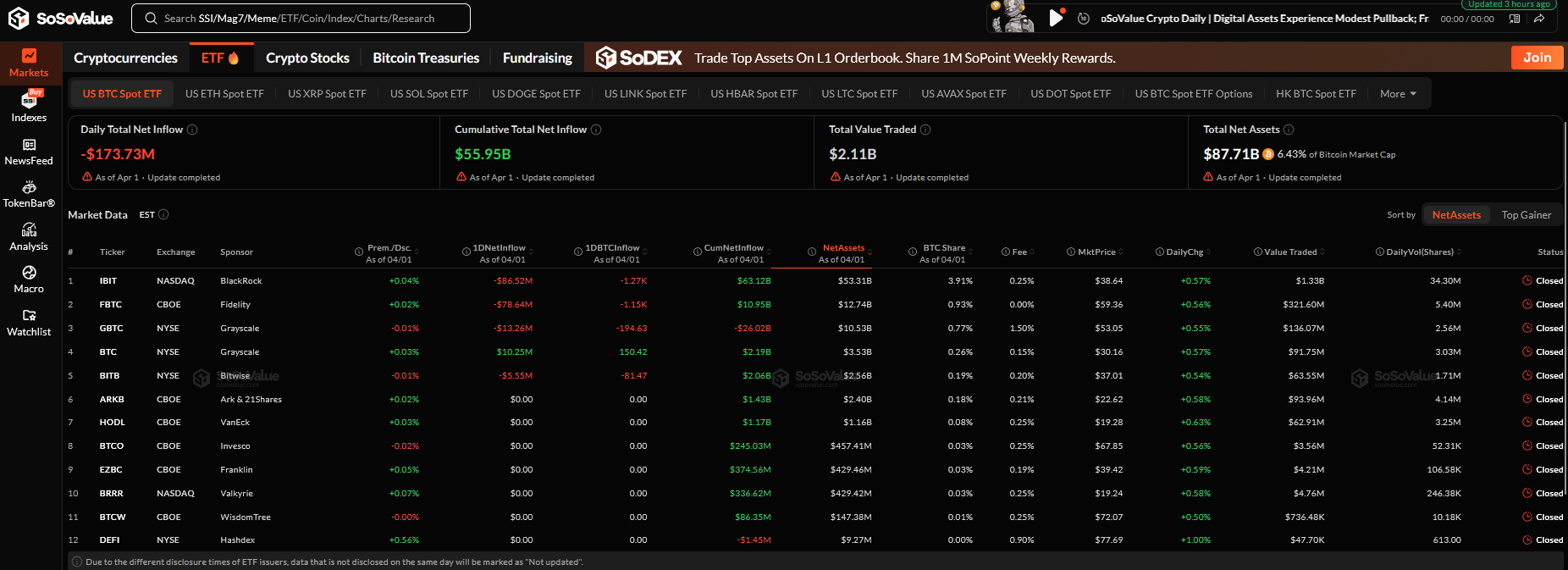Sort by DailyChg column arrows
The width and height of the screenshot is (1568, 570).
(1208, 252)
